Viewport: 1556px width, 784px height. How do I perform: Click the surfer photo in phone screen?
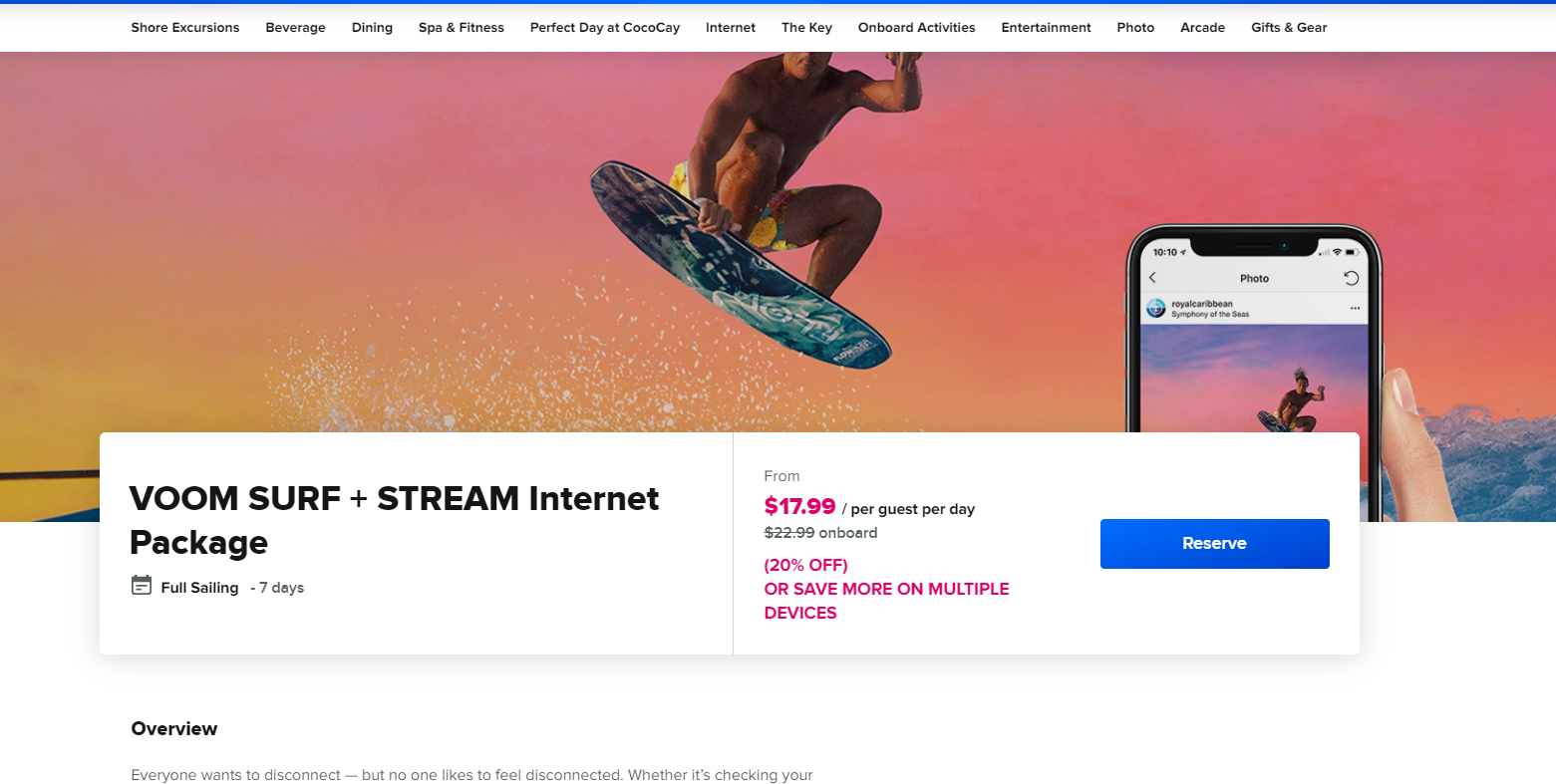point(1254,379)
